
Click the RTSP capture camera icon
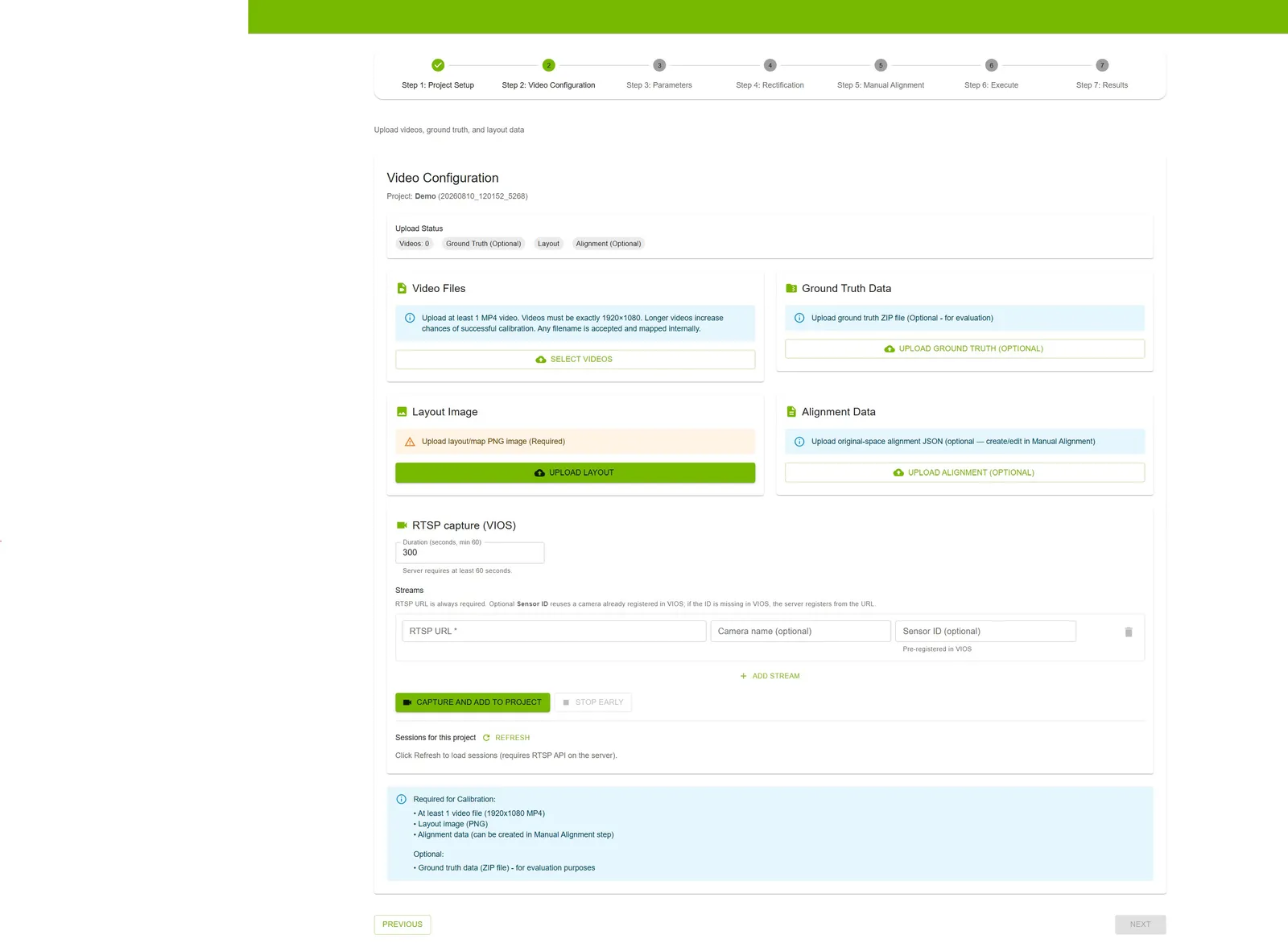click(x=402, y=525)
